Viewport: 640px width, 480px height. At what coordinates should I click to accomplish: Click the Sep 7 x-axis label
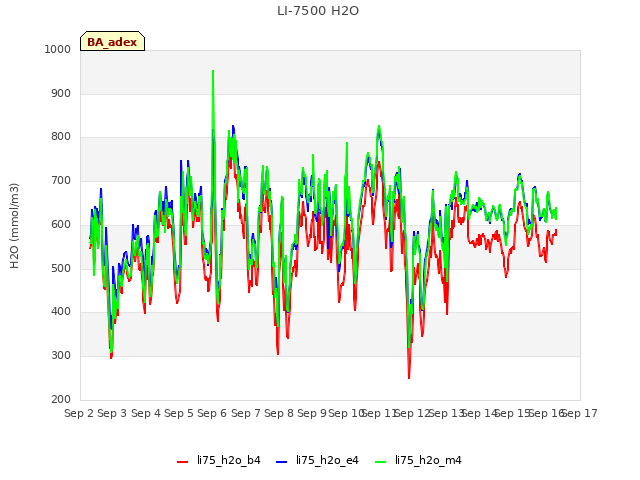[246, 413]
